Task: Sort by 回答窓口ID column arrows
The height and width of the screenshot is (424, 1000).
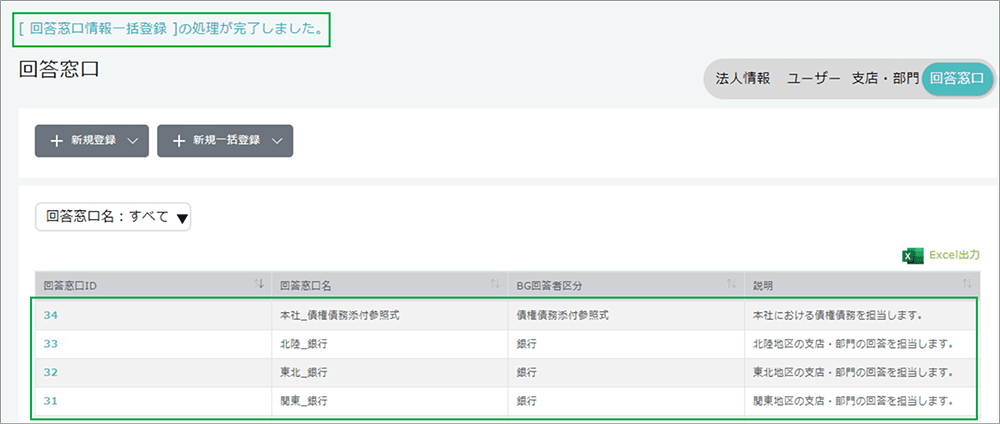Action: pyautogui.click(x=259, y=285)
